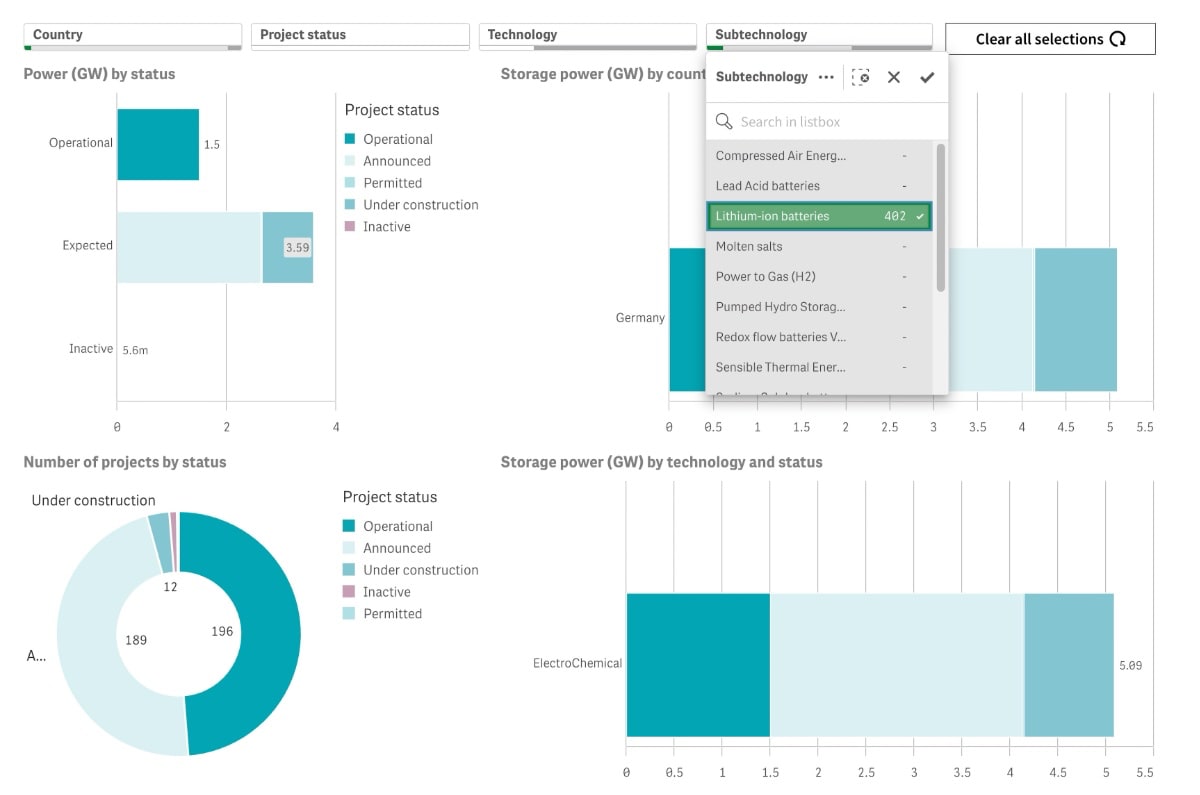This screenshot has width=1200, height=795.
Task: Click the magnifier icon in the listbox search
Action: point(724,122)
